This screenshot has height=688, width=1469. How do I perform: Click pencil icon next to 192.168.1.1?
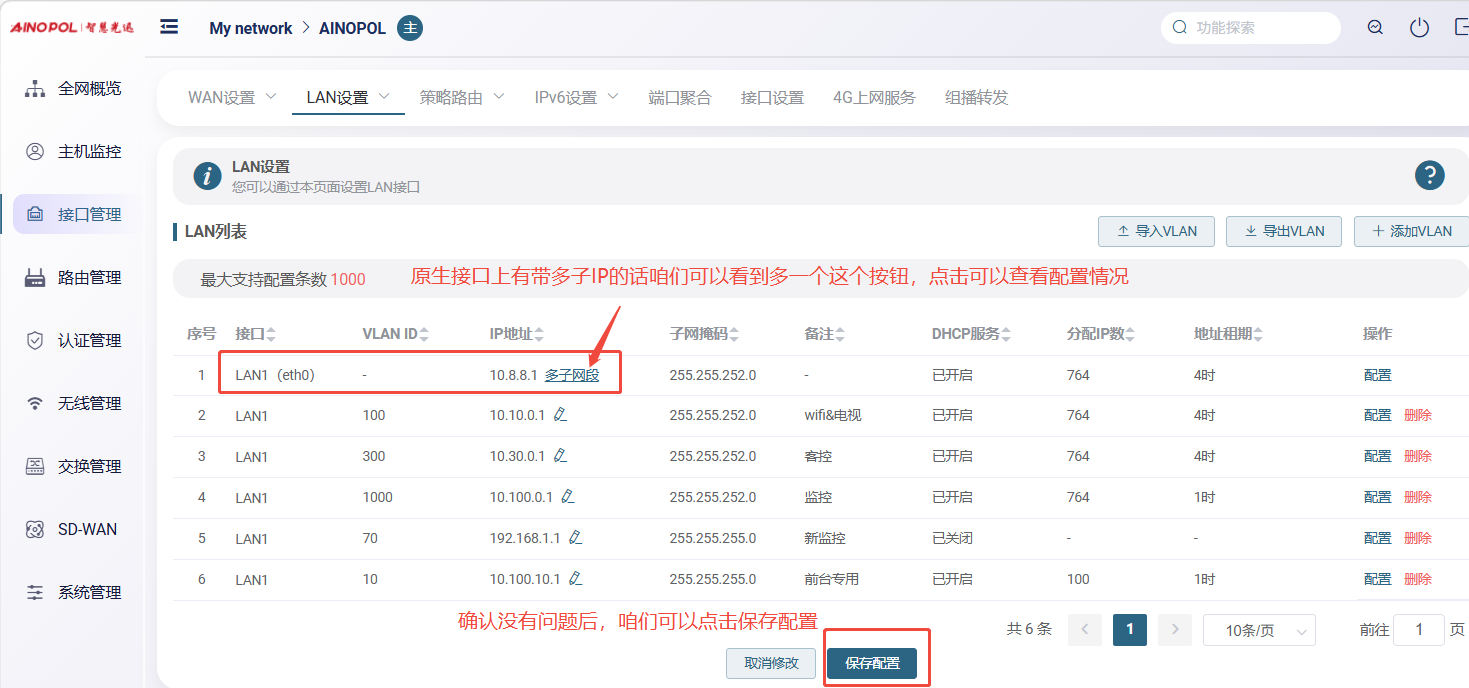(x=575, y=537)
